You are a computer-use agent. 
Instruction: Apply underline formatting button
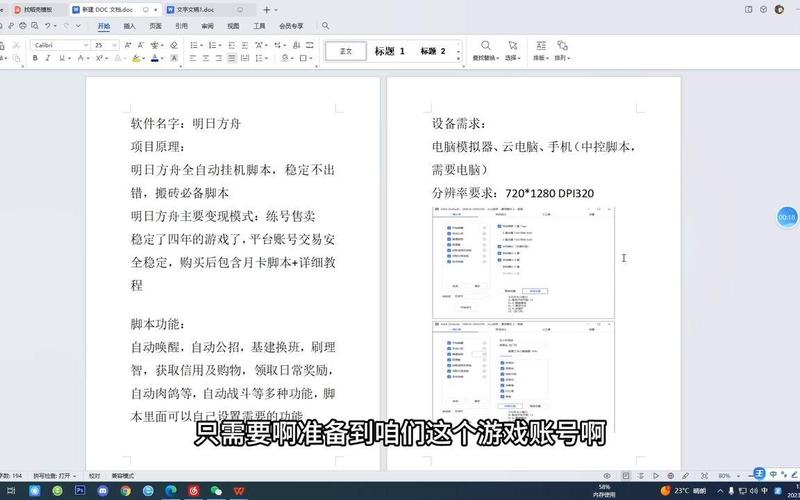[x=62, y=59]
